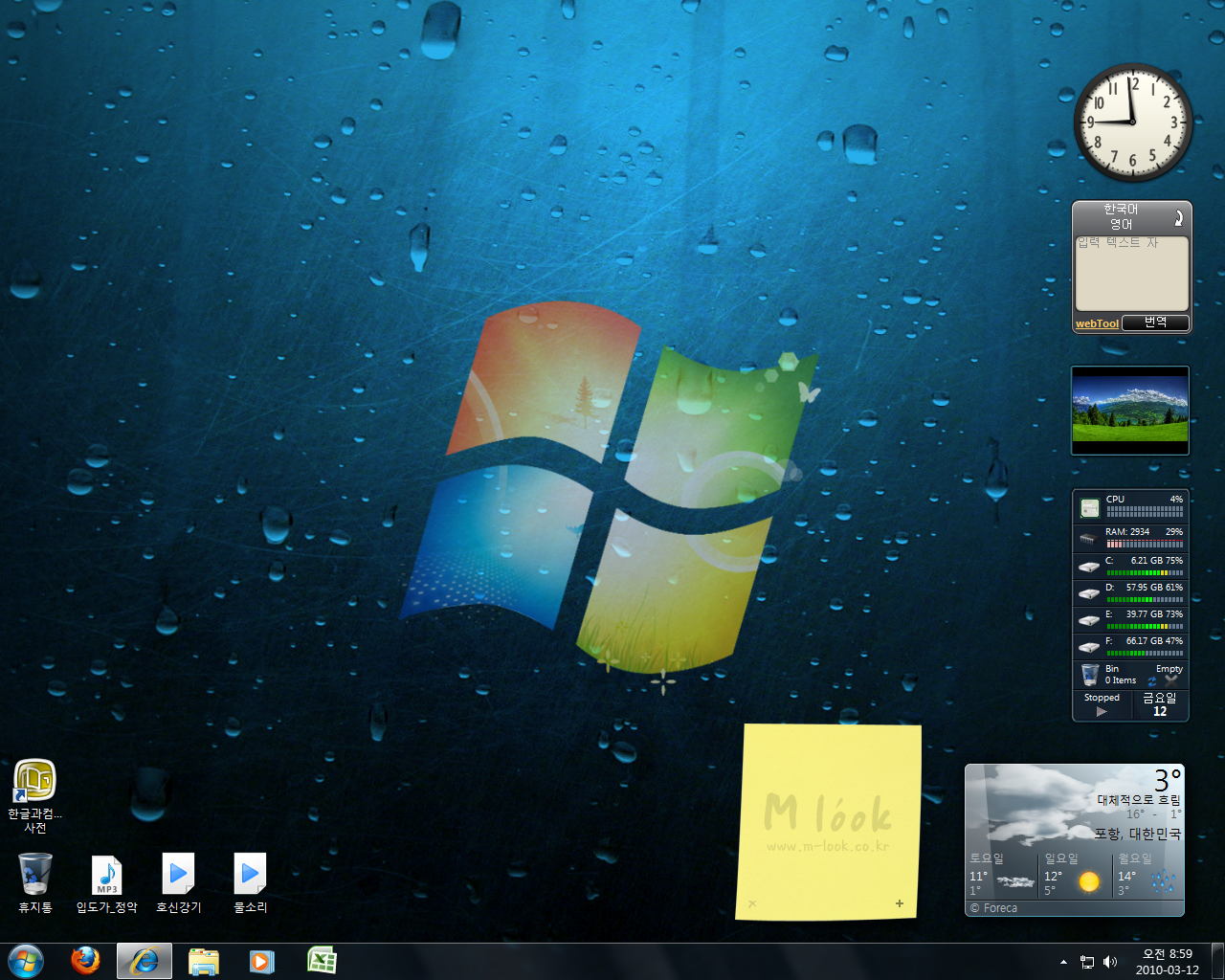The image size is (1225, 980).
Task: Open Excel from the taskbar
Action: 322,960
